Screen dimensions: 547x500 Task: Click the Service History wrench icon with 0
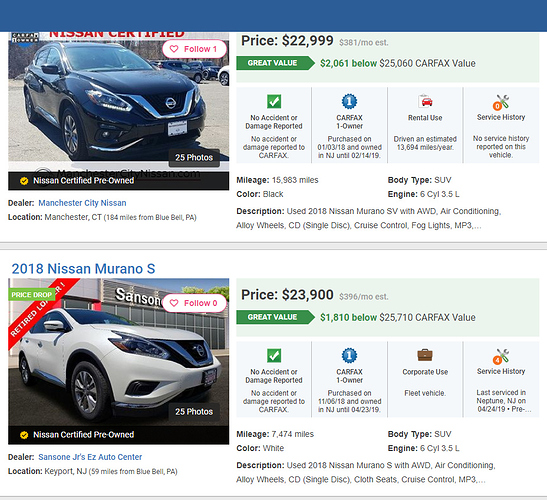click(501, 103)
